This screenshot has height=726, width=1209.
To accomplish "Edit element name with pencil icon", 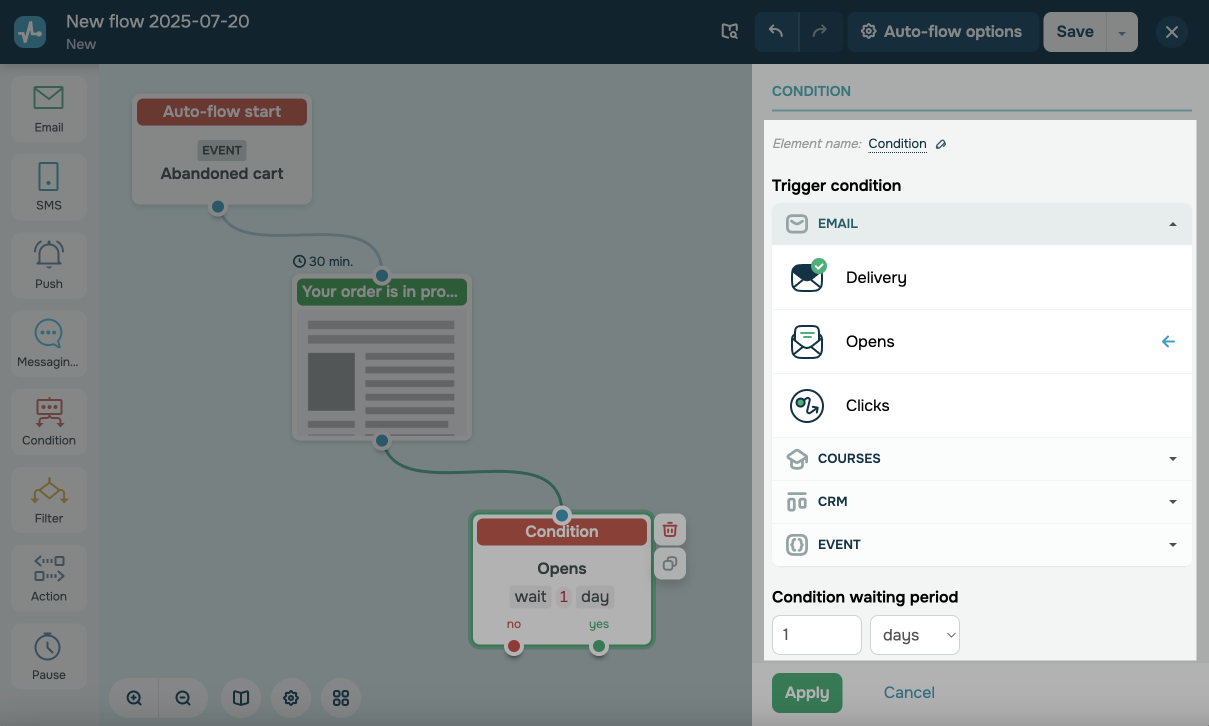I will pos(941,144).
